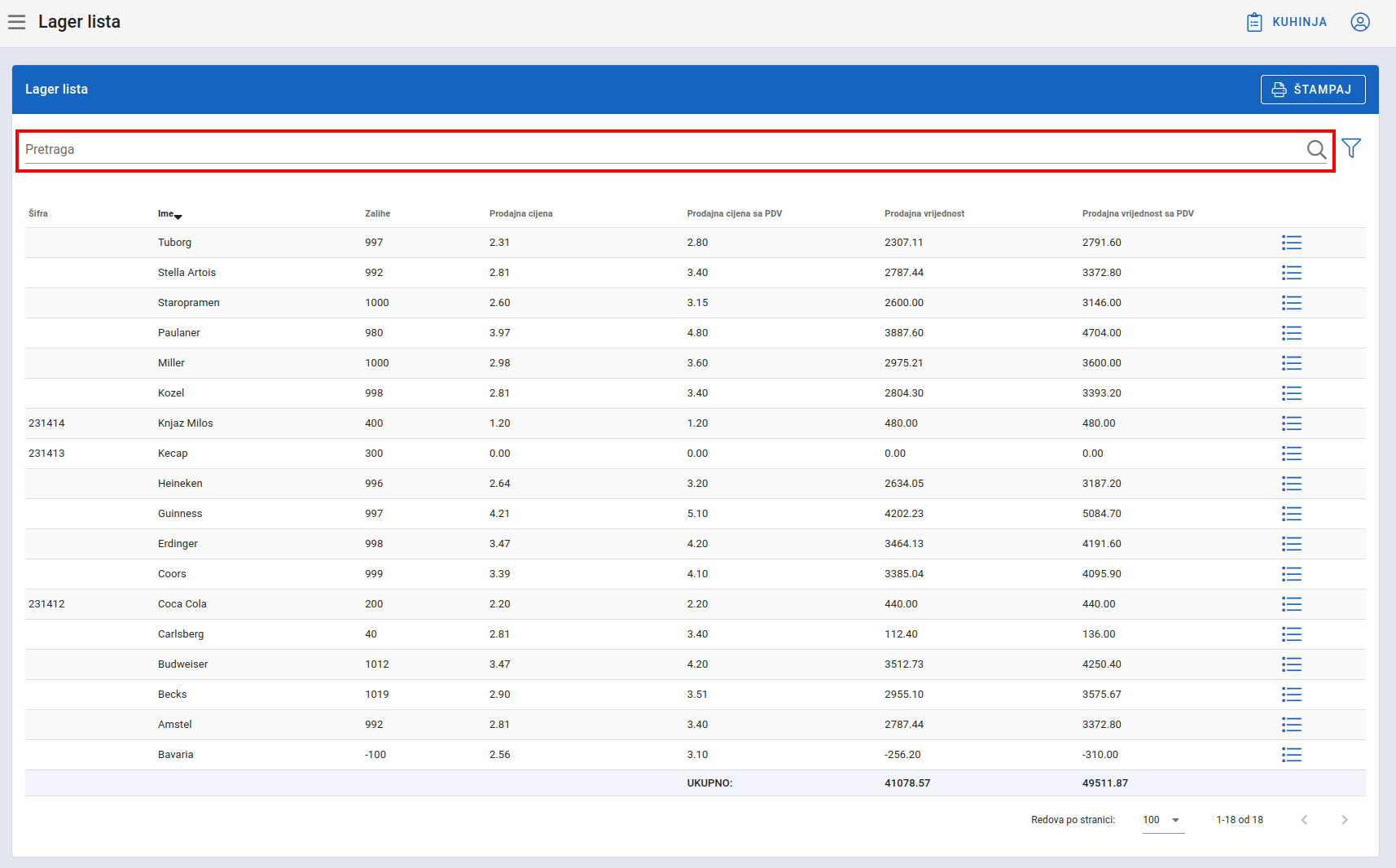This screenshot has height=868, width=1396.
Task: Open details list icon for Paulaner
Action: point(1292,333)
